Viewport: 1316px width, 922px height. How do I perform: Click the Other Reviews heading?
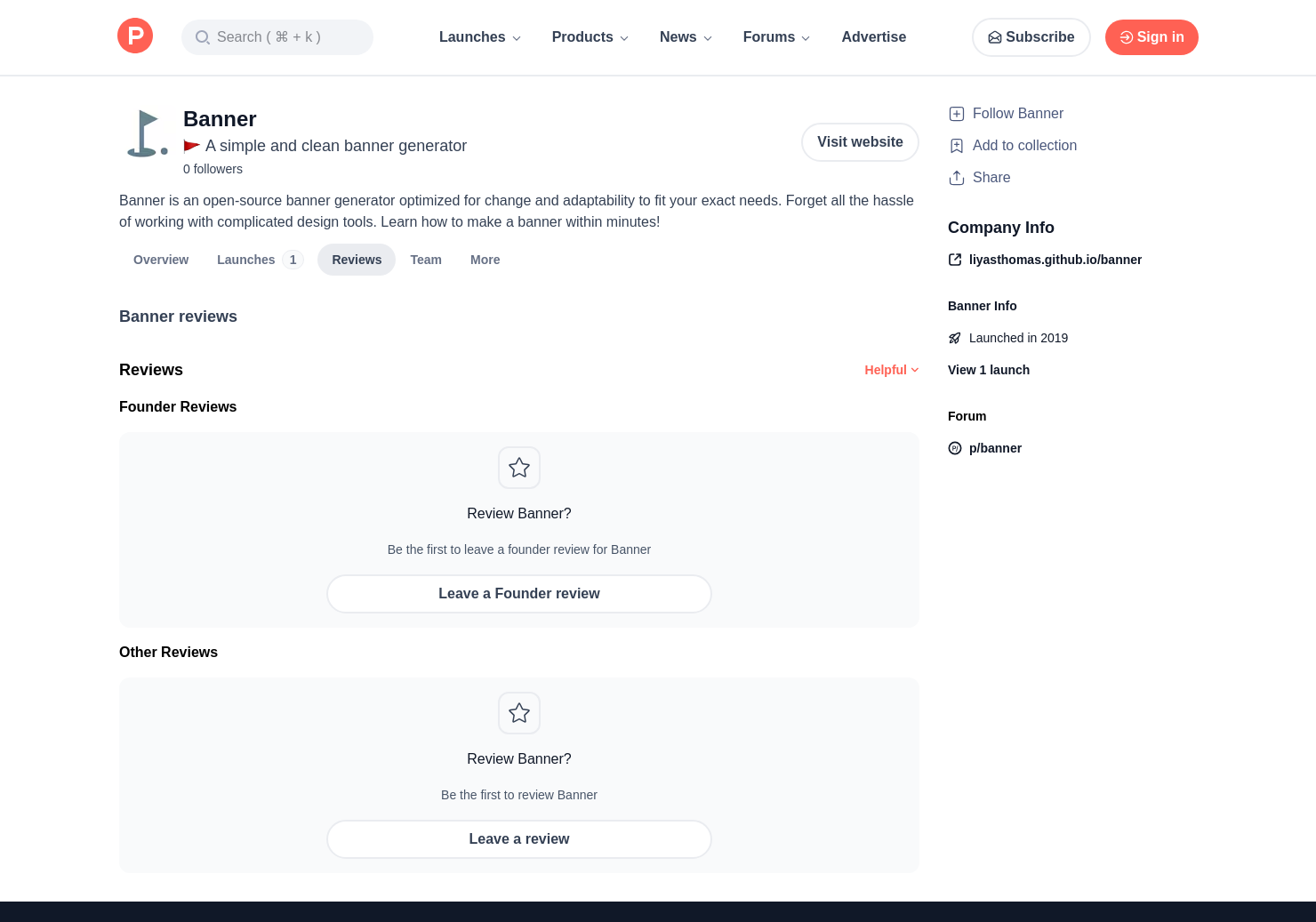[x=168, y=653]
